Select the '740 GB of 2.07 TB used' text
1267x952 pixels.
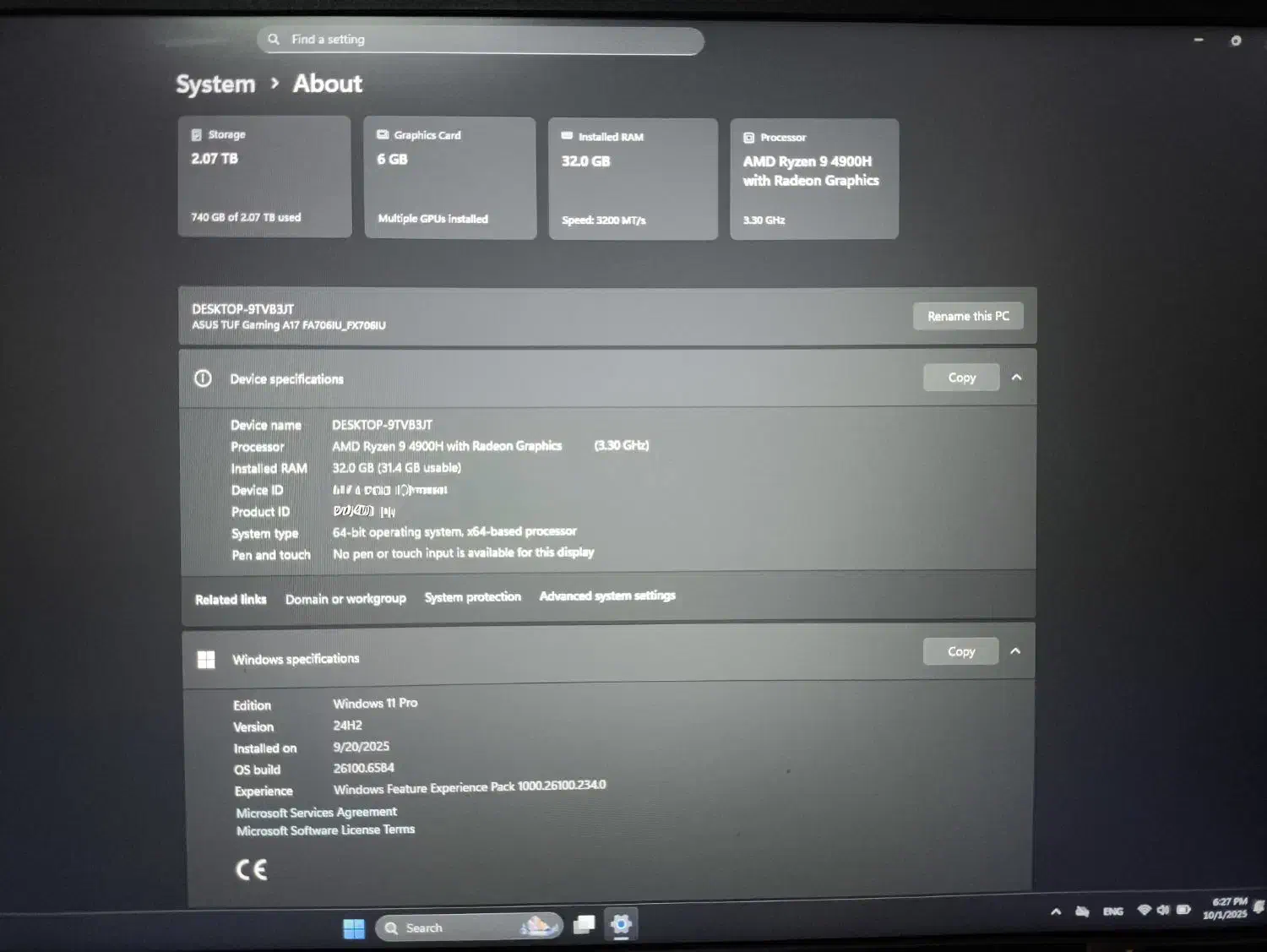pyautogui.click(x=246, y=217)
